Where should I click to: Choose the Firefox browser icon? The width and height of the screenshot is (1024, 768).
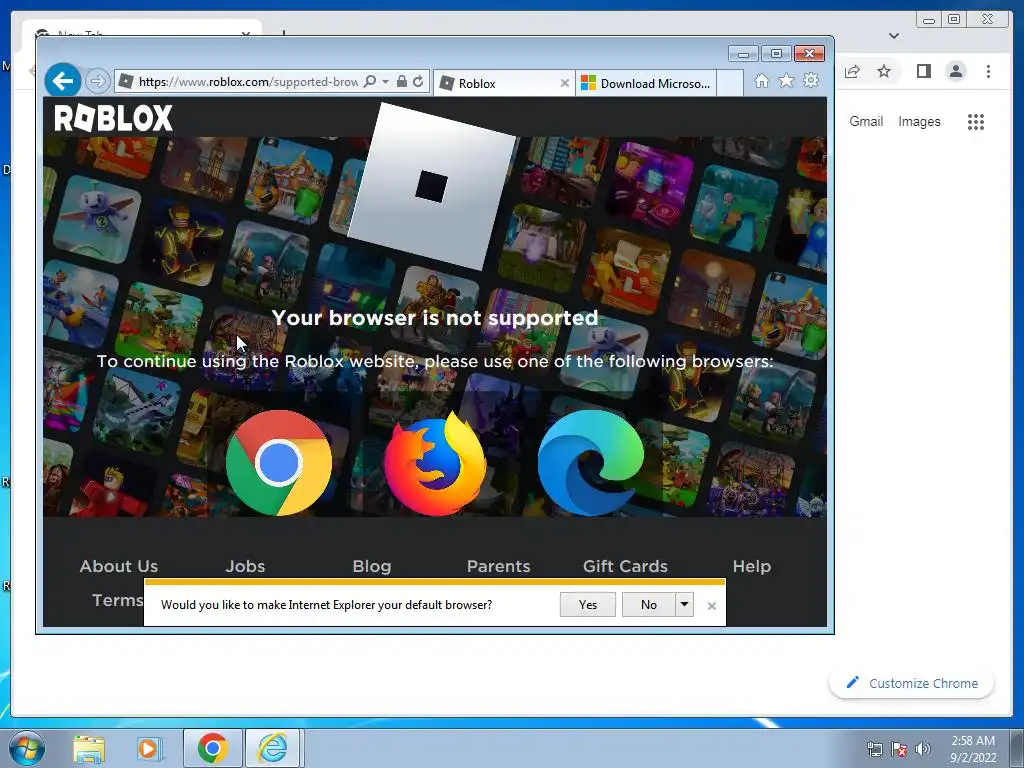(x=435, y=464)
